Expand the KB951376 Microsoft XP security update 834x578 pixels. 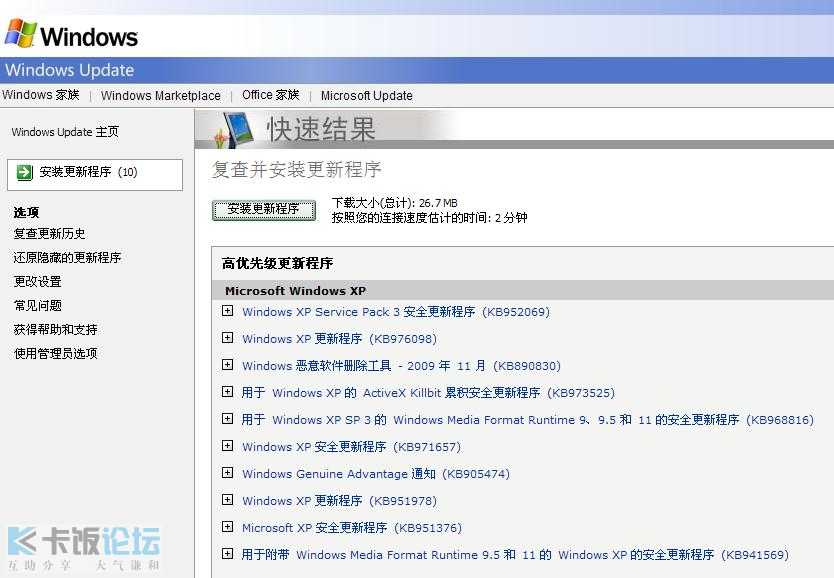pyautogui.click(x=228, y=527)
